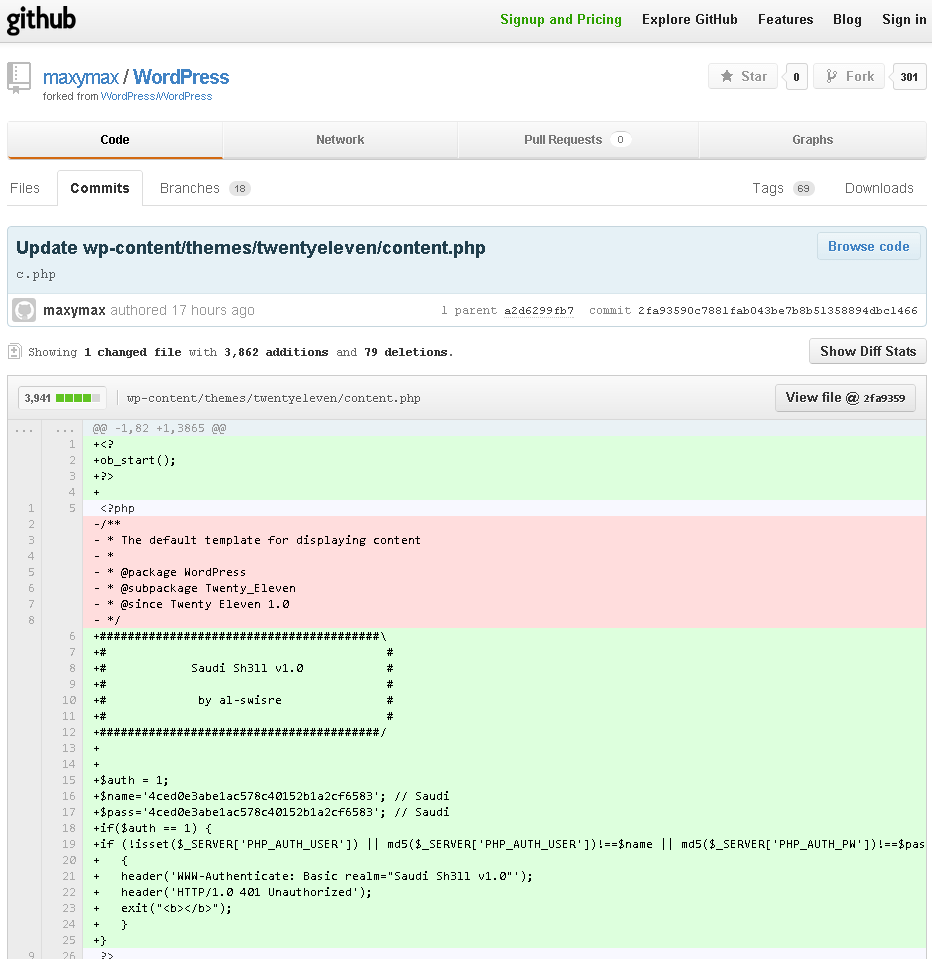Click Sign in
932x959 pixels.
pos(904,20)
